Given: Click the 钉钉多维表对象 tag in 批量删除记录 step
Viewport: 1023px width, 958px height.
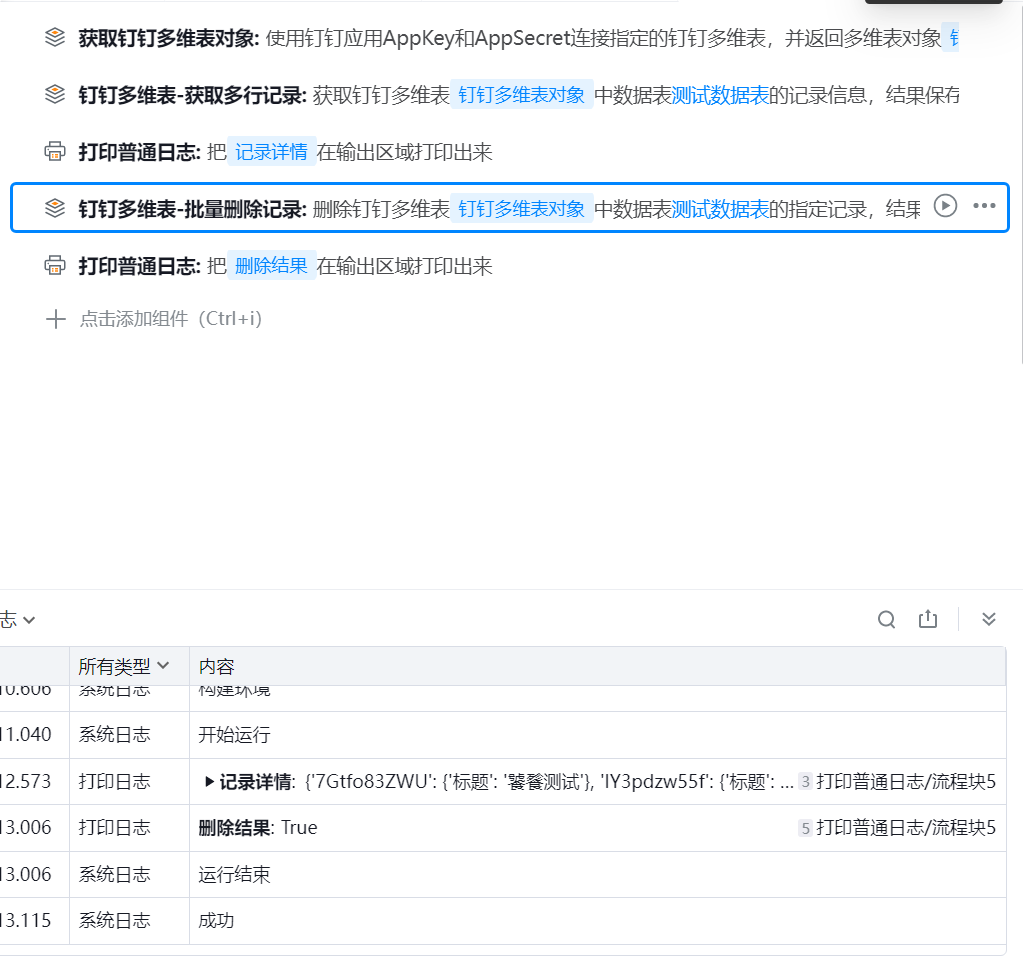Looking at the screenshot, I should [x=521, y=209].
